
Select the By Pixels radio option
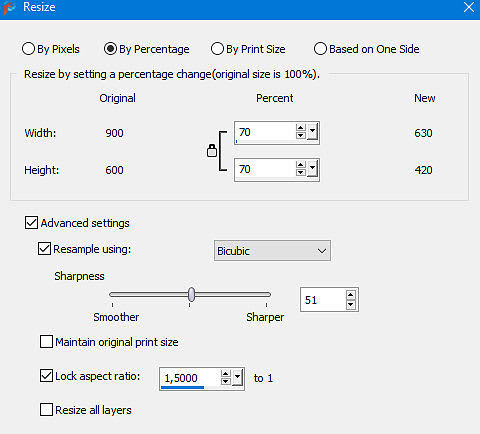51,49
